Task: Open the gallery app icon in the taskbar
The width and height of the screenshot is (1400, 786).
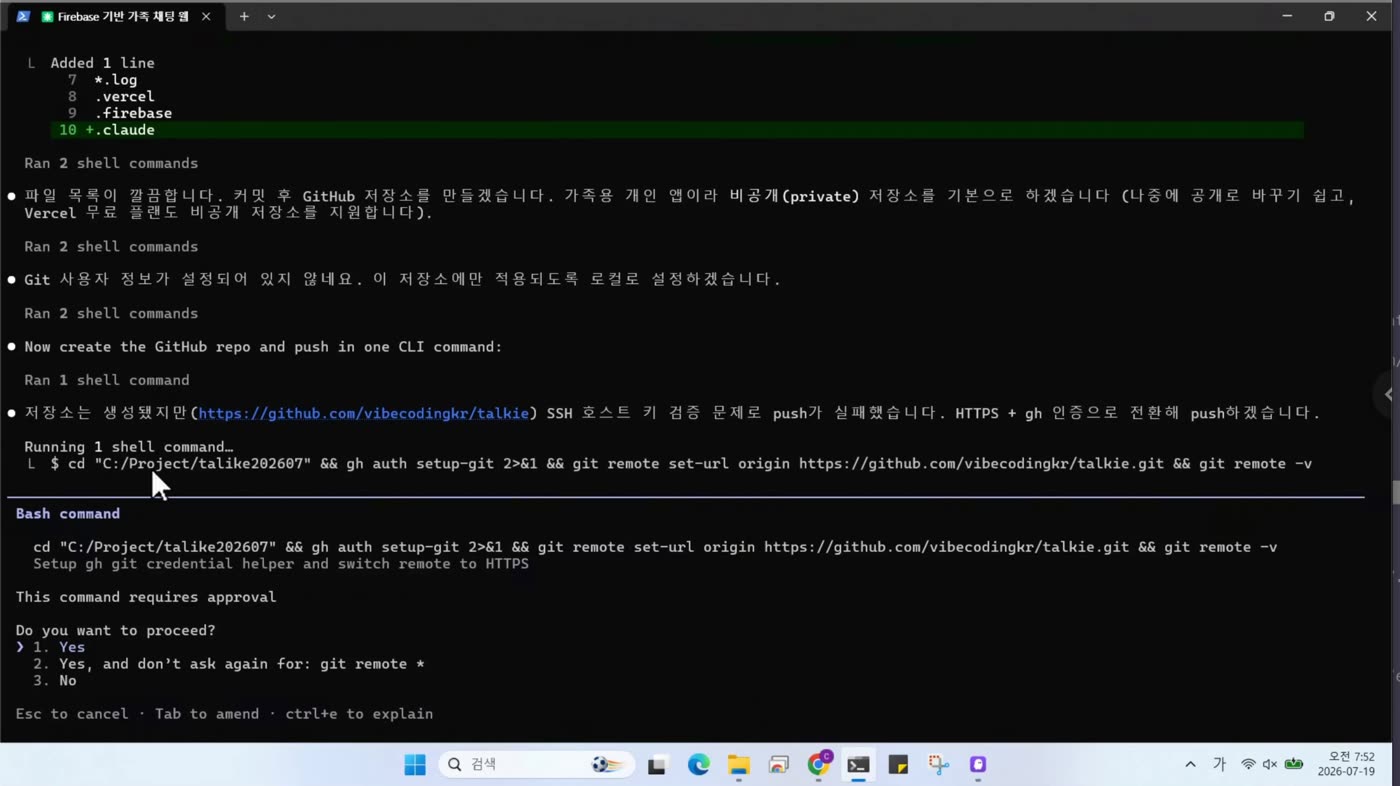Action: pos(778,765)
